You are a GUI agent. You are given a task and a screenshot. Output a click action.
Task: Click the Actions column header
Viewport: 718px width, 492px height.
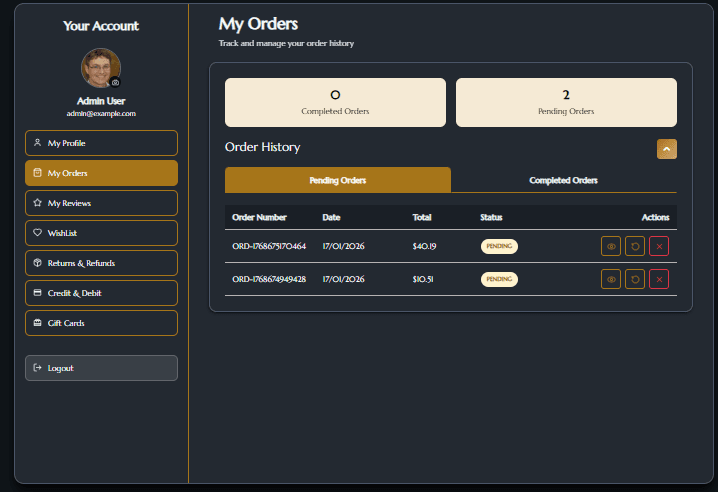click(x=655, y=218)
